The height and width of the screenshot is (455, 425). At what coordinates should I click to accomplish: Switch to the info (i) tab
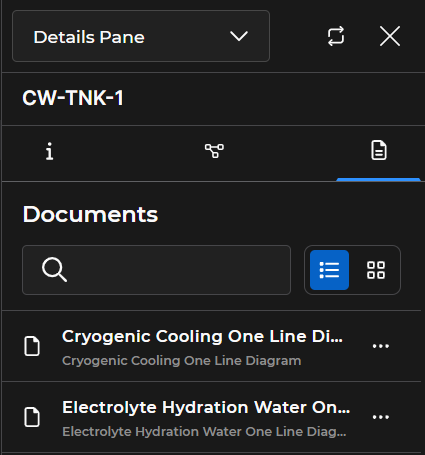(49, 151)
